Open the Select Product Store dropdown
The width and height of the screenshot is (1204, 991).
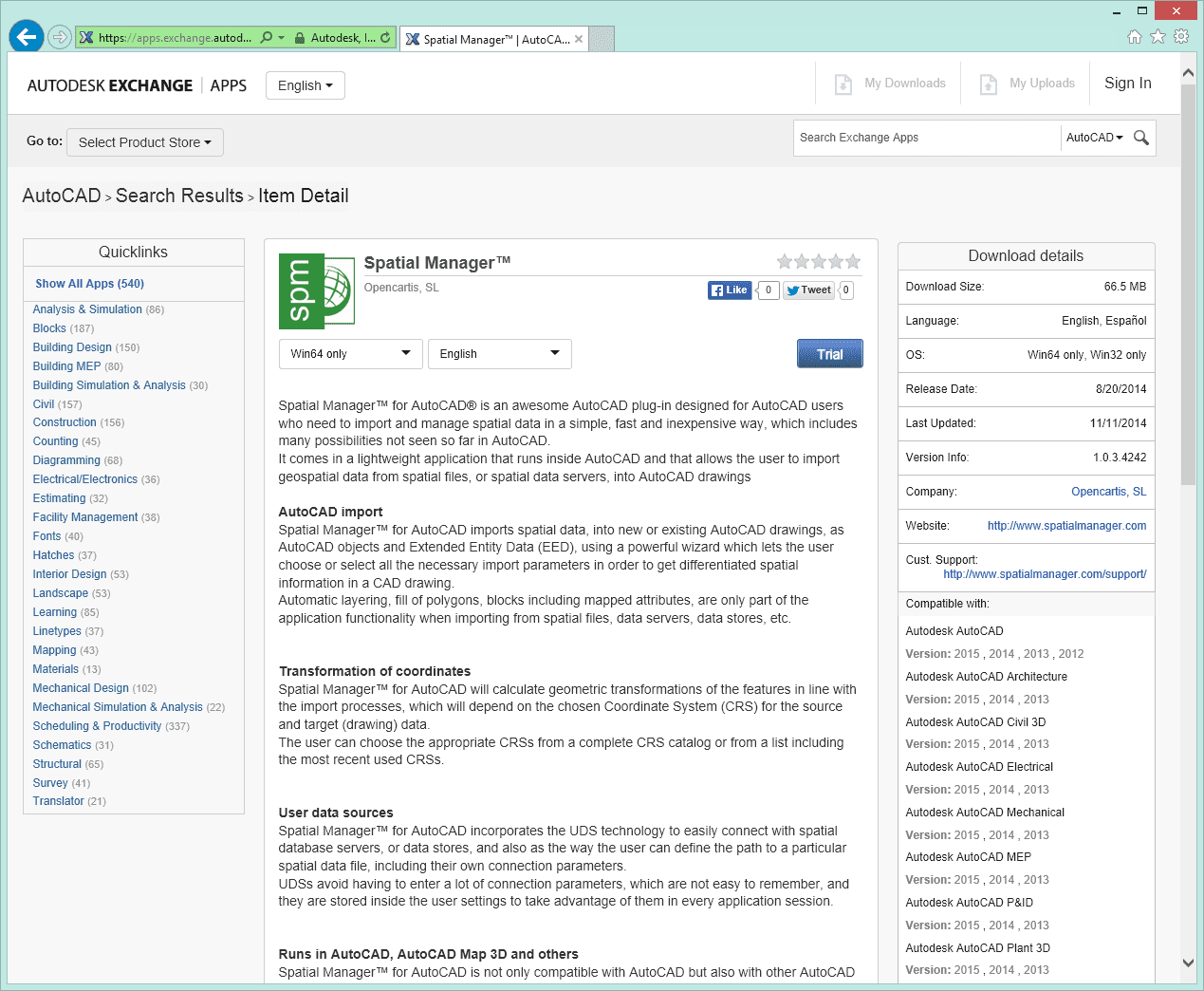145,142
